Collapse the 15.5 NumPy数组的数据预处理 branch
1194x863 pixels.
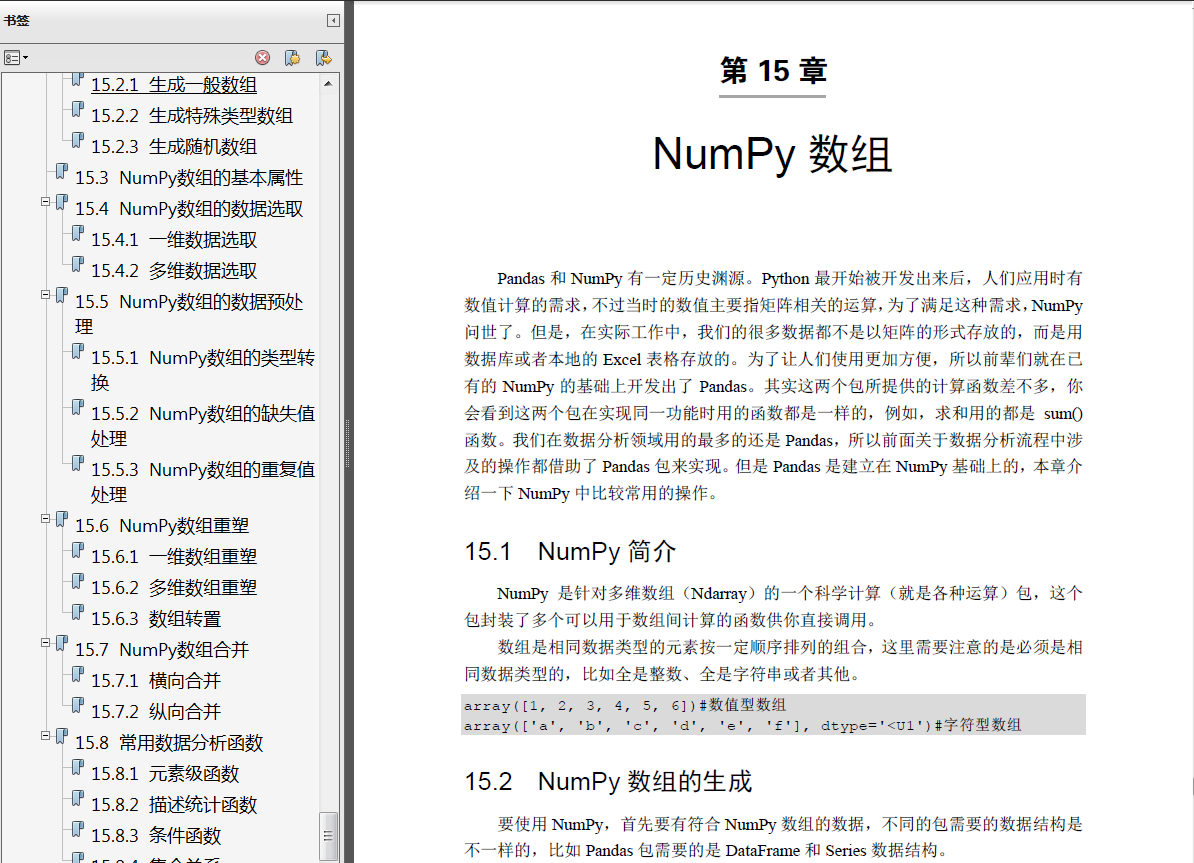tap(46, 295)
